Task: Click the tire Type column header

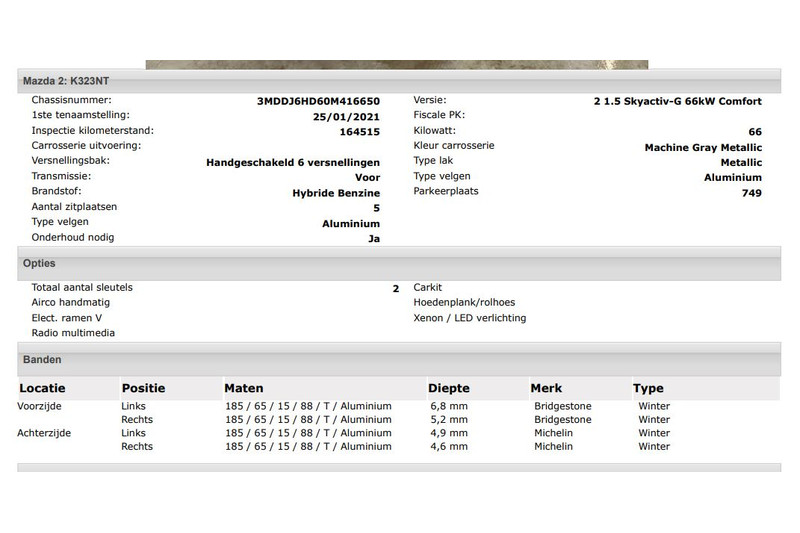Action: pos(648,388)
